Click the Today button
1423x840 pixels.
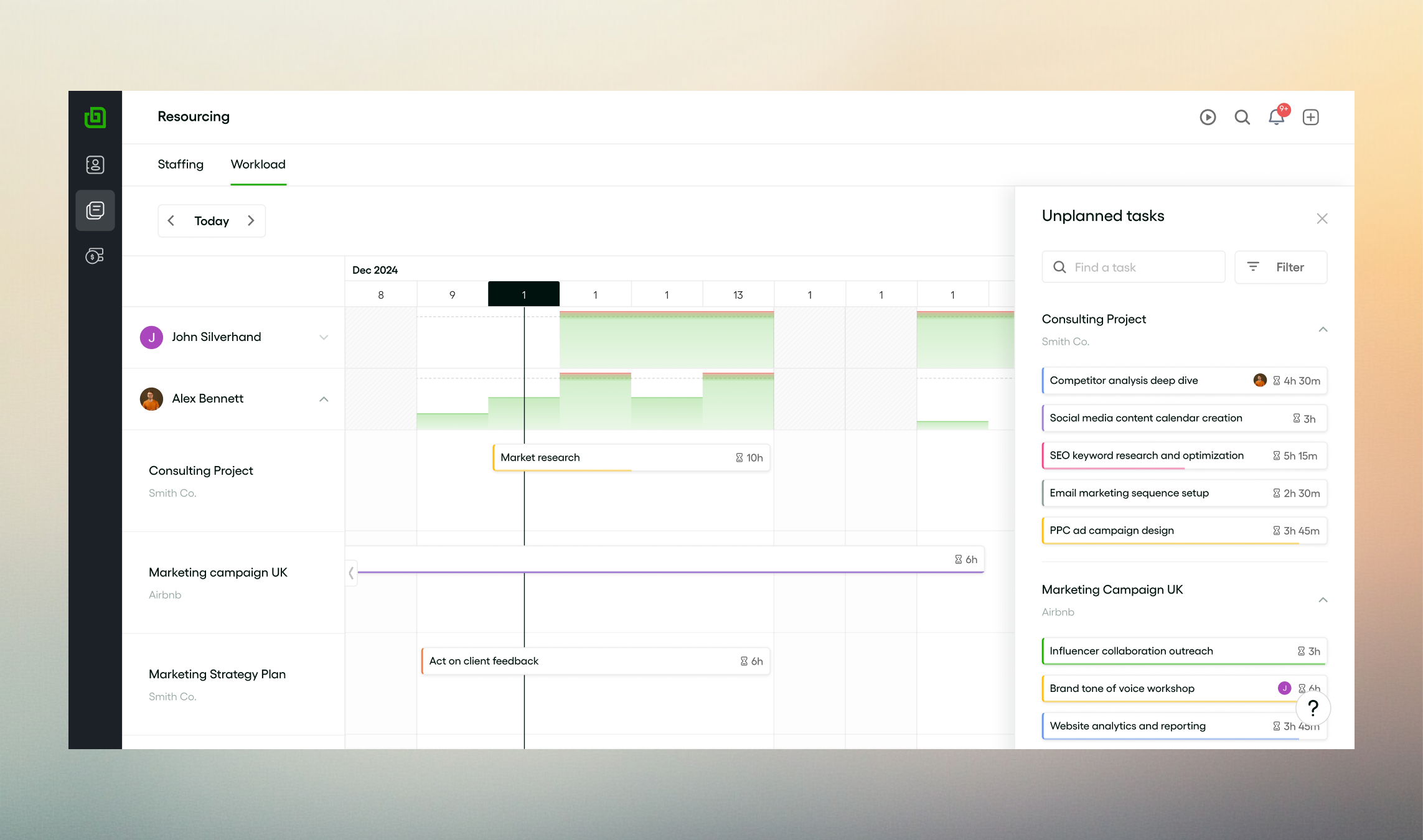click(212, 221)
